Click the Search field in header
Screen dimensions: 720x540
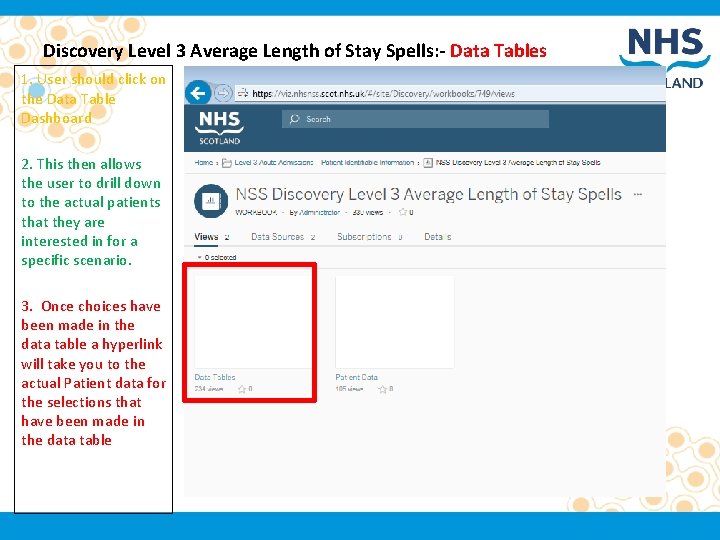tap(415, 119)
